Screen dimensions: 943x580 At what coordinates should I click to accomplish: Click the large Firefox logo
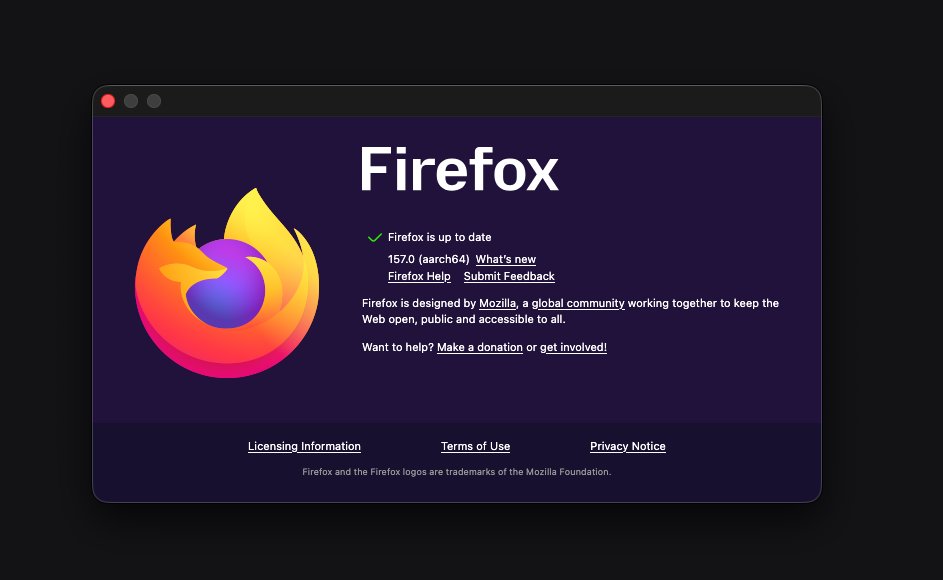point(227,283)
